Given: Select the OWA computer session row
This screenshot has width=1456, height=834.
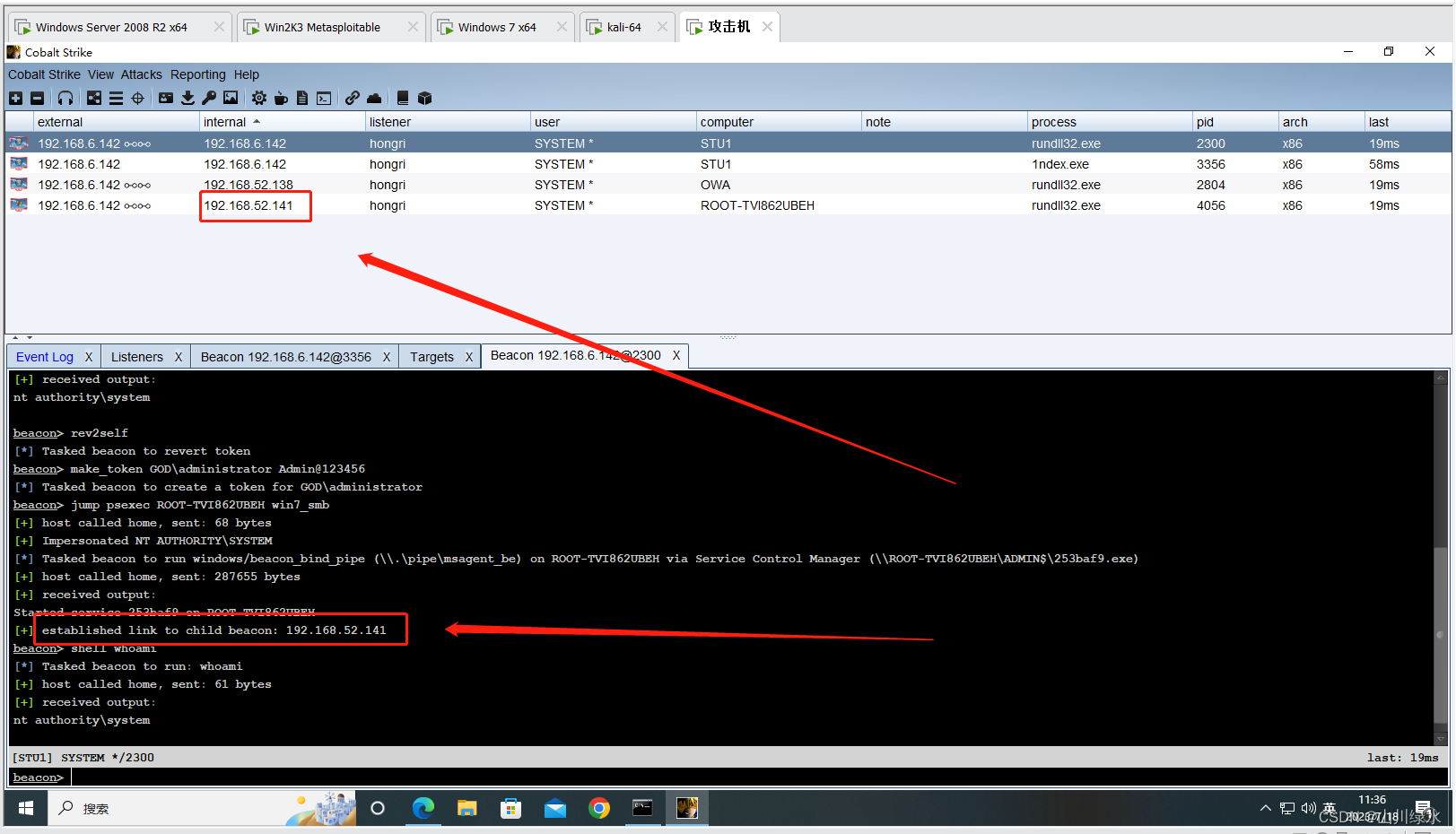Looking at the screenshot, I should (x=728, y=185).
